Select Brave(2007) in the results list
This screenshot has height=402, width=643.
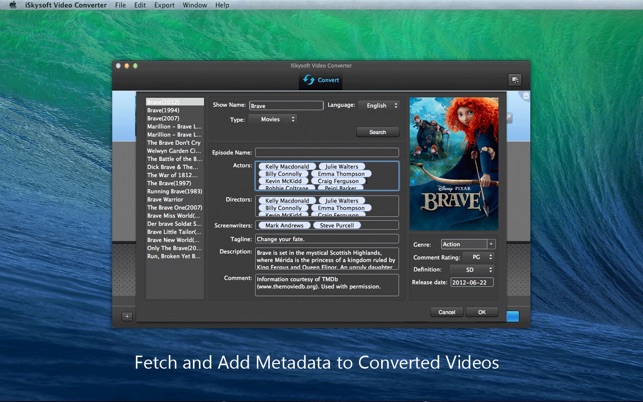pos(175,118)
